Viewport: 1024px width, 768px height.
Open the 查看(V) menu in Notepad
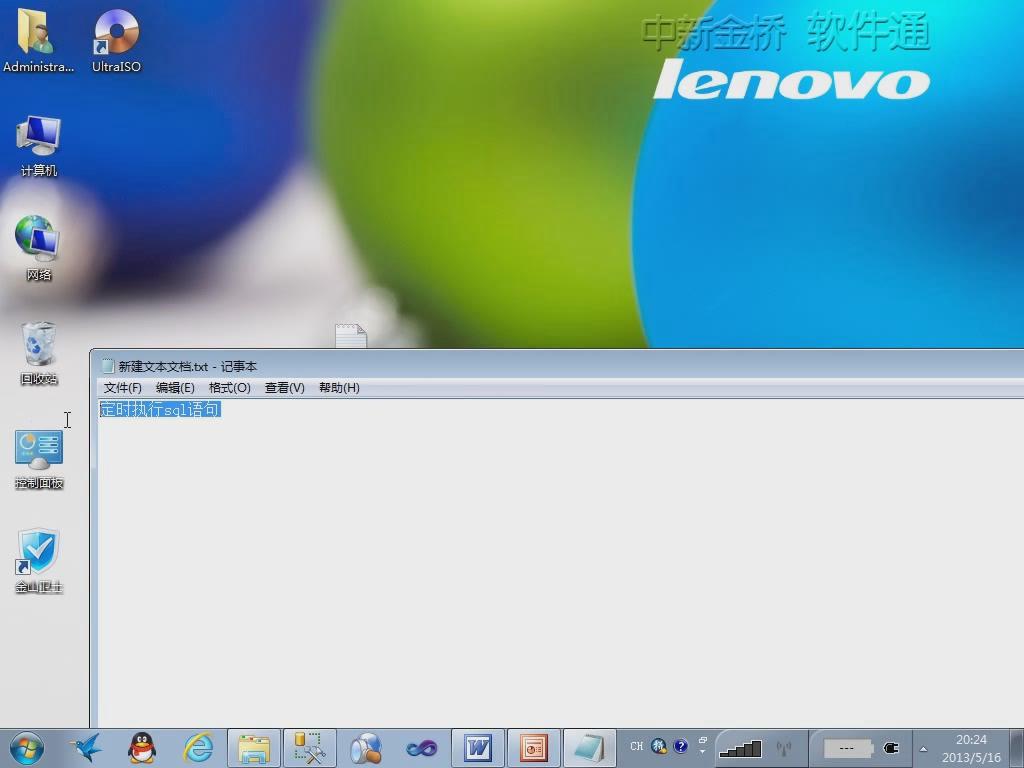pos(284,388)
